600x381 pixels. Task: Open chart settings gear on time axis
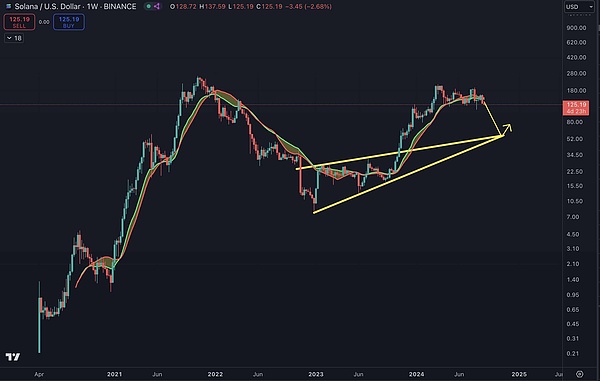point(580,374)
